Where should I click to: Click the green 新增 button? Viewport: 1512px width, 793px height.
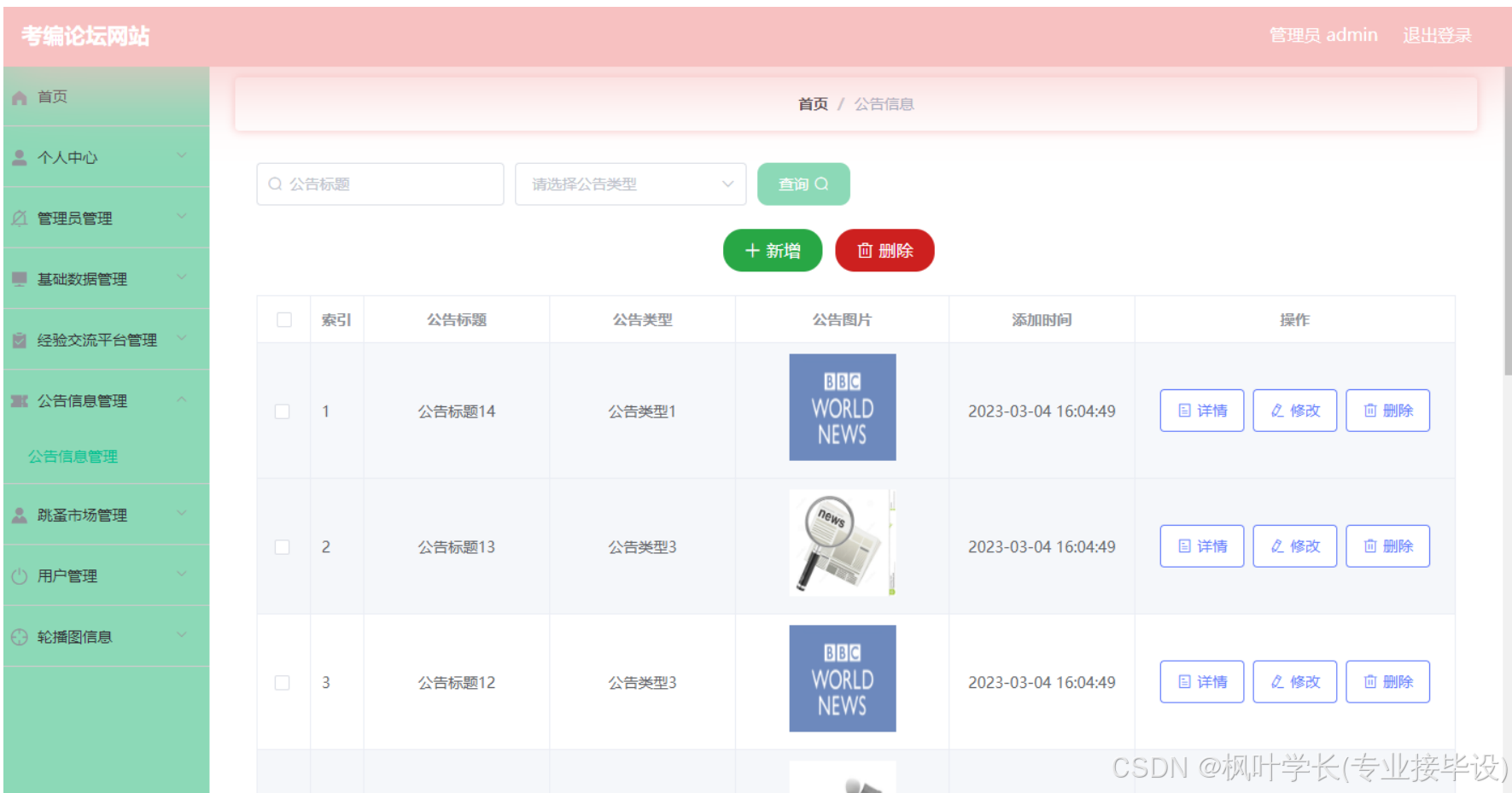pyautogui.click(x=773, y=250)
